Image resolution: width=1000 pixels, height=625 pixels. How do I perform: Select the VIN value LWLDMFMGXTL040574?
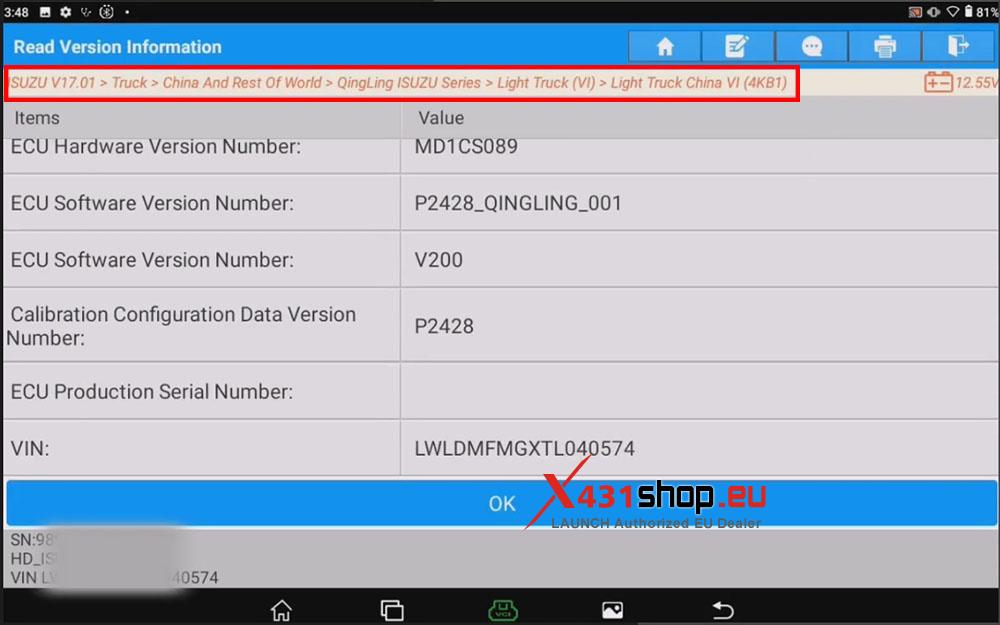[x=524, y=448]
